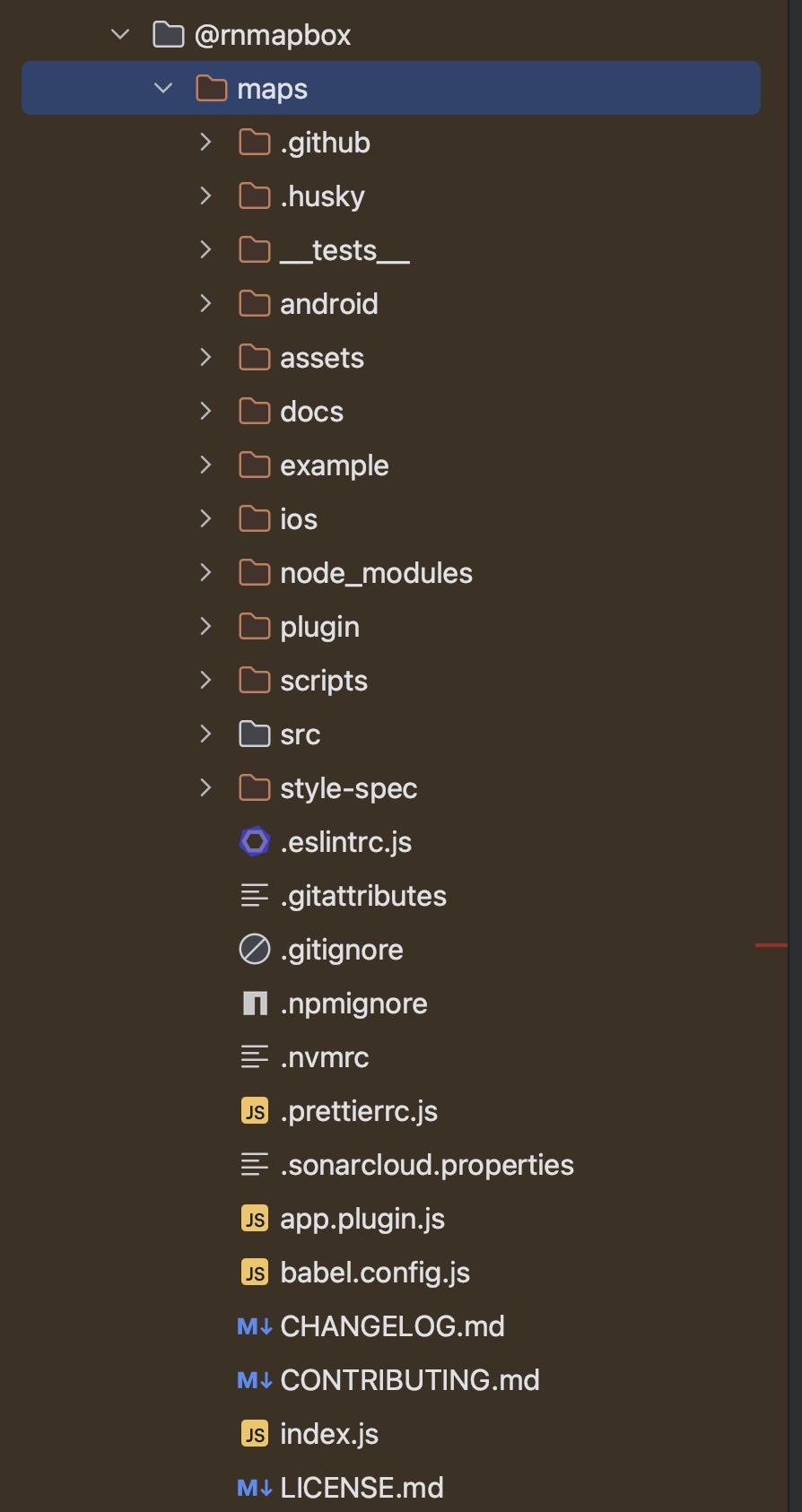Image resolution: width=802 pixels, height=1512 pixels.
Task: Collapse the @rnmapbox folder
Action: (119, 34)
